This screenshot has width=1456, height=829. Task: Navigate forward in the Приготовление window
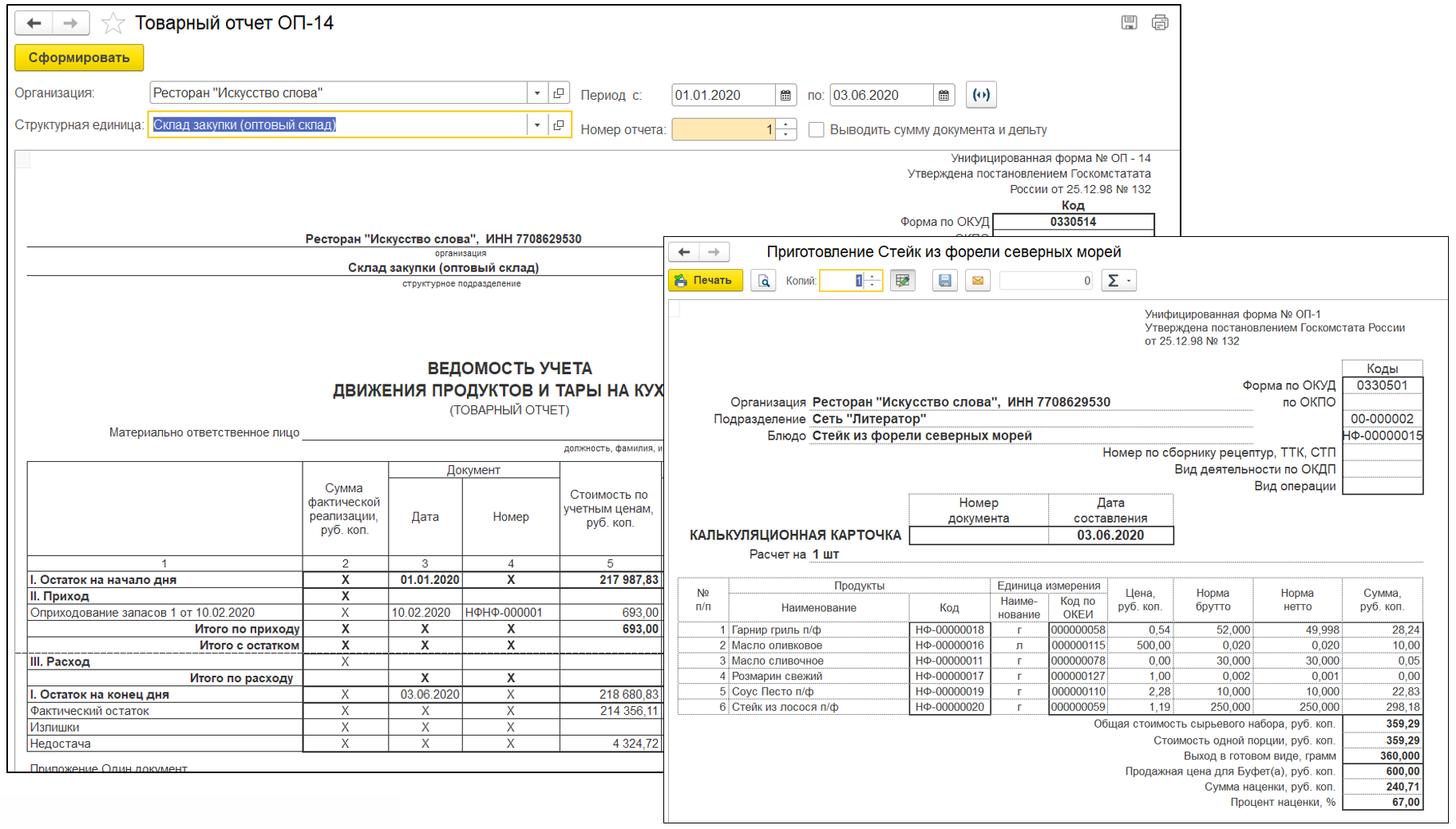[714, 252]
